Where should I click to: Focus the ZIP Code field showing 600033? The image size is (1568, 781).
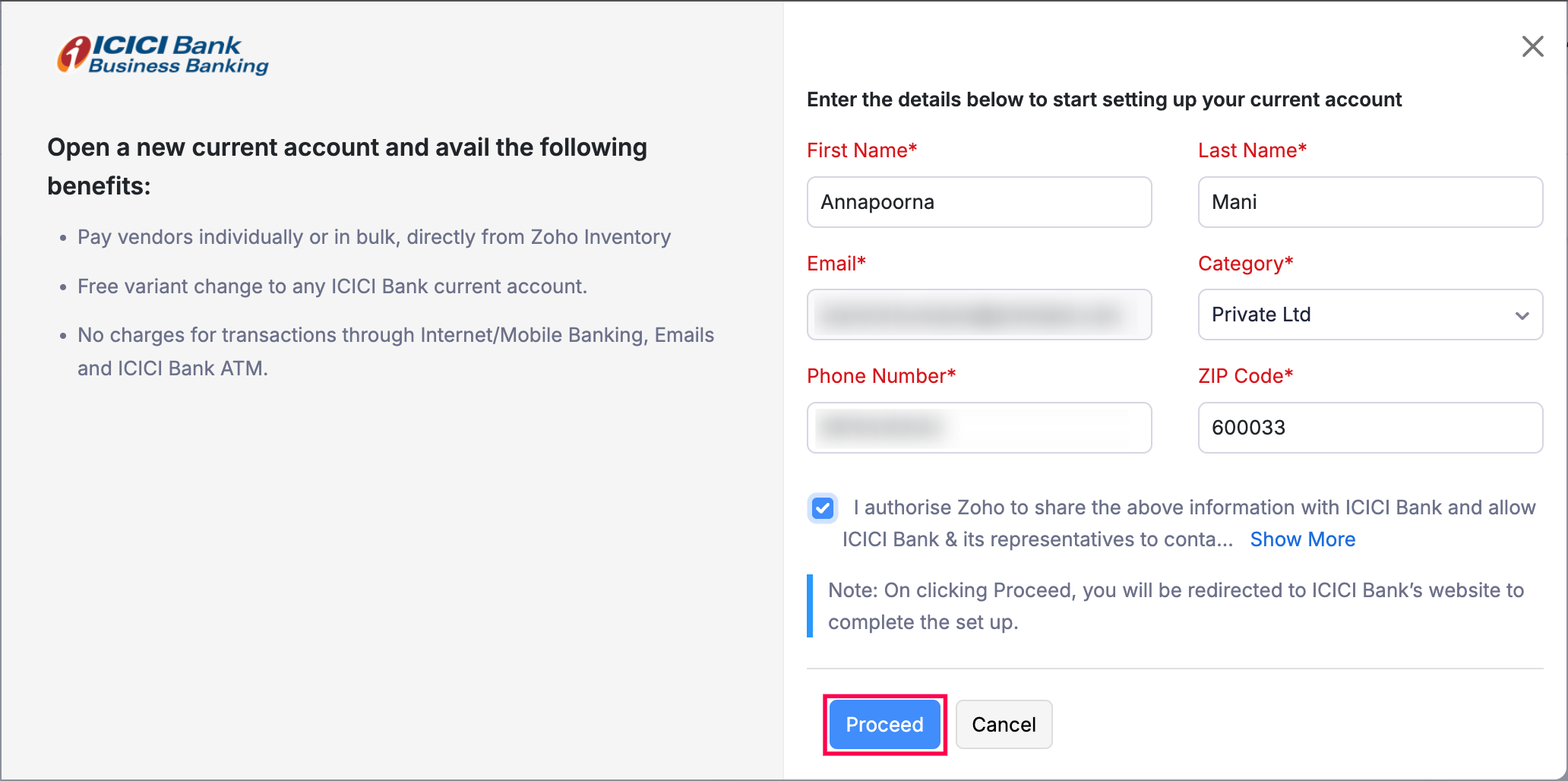(x=1370, y=428)
